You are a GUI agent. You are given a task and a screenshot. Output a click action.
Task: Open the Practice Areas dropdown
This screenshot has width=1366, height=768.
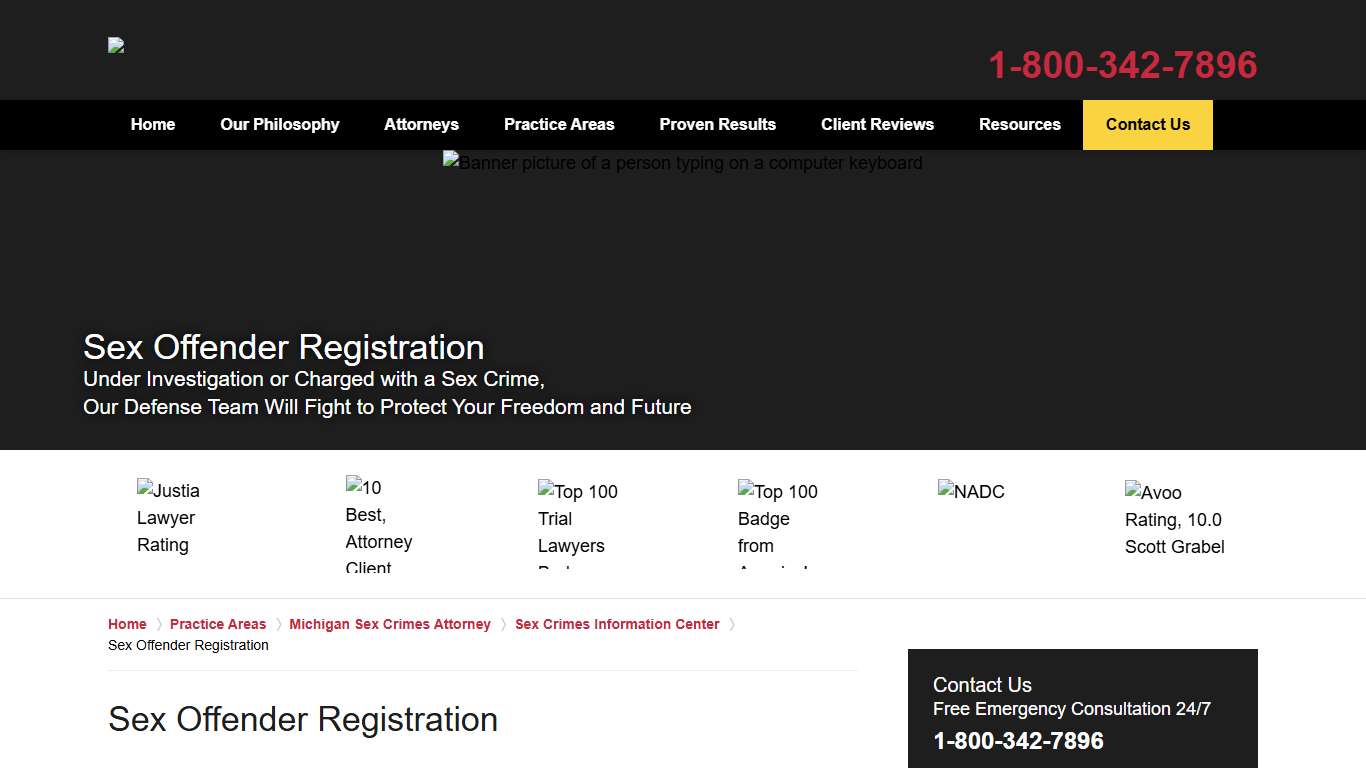[559, 124]
